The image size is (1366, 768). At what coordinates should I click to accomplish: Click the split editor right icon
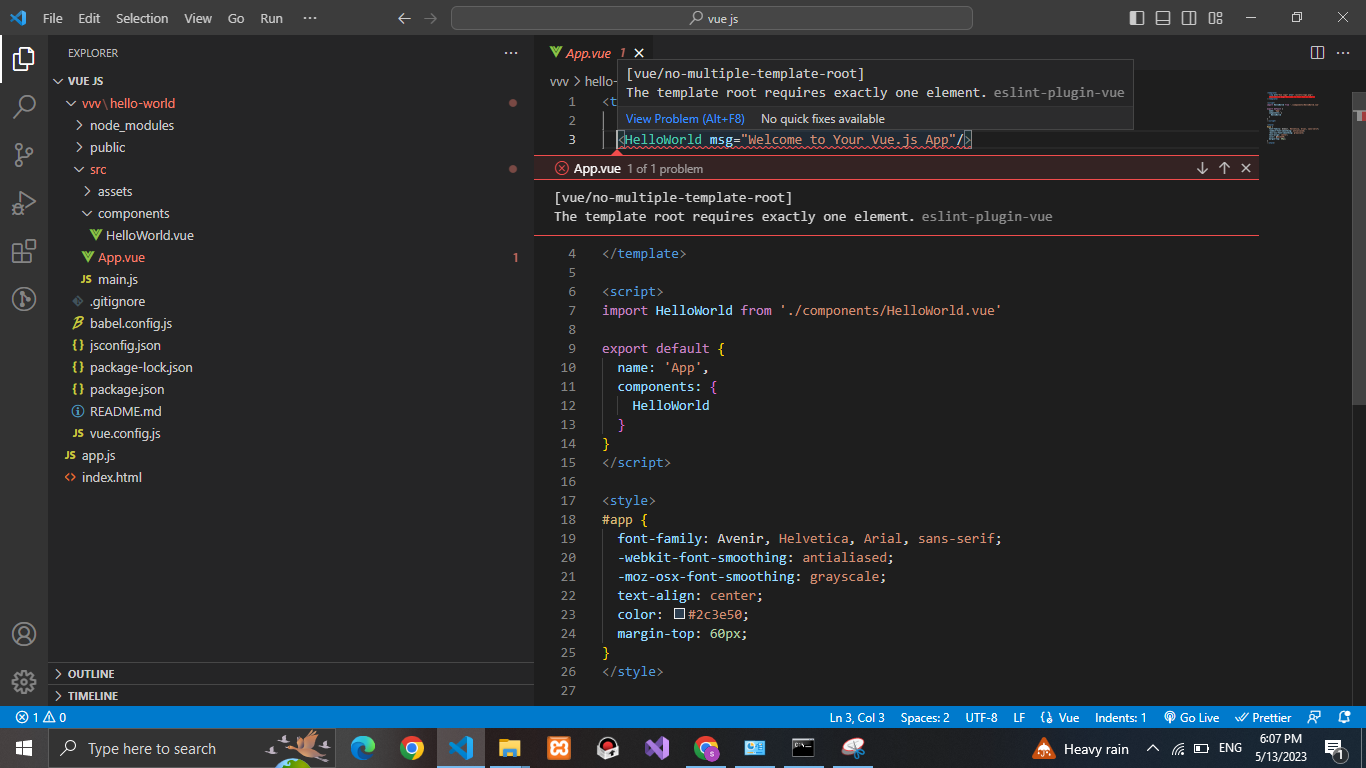(x=1317, y=53)
